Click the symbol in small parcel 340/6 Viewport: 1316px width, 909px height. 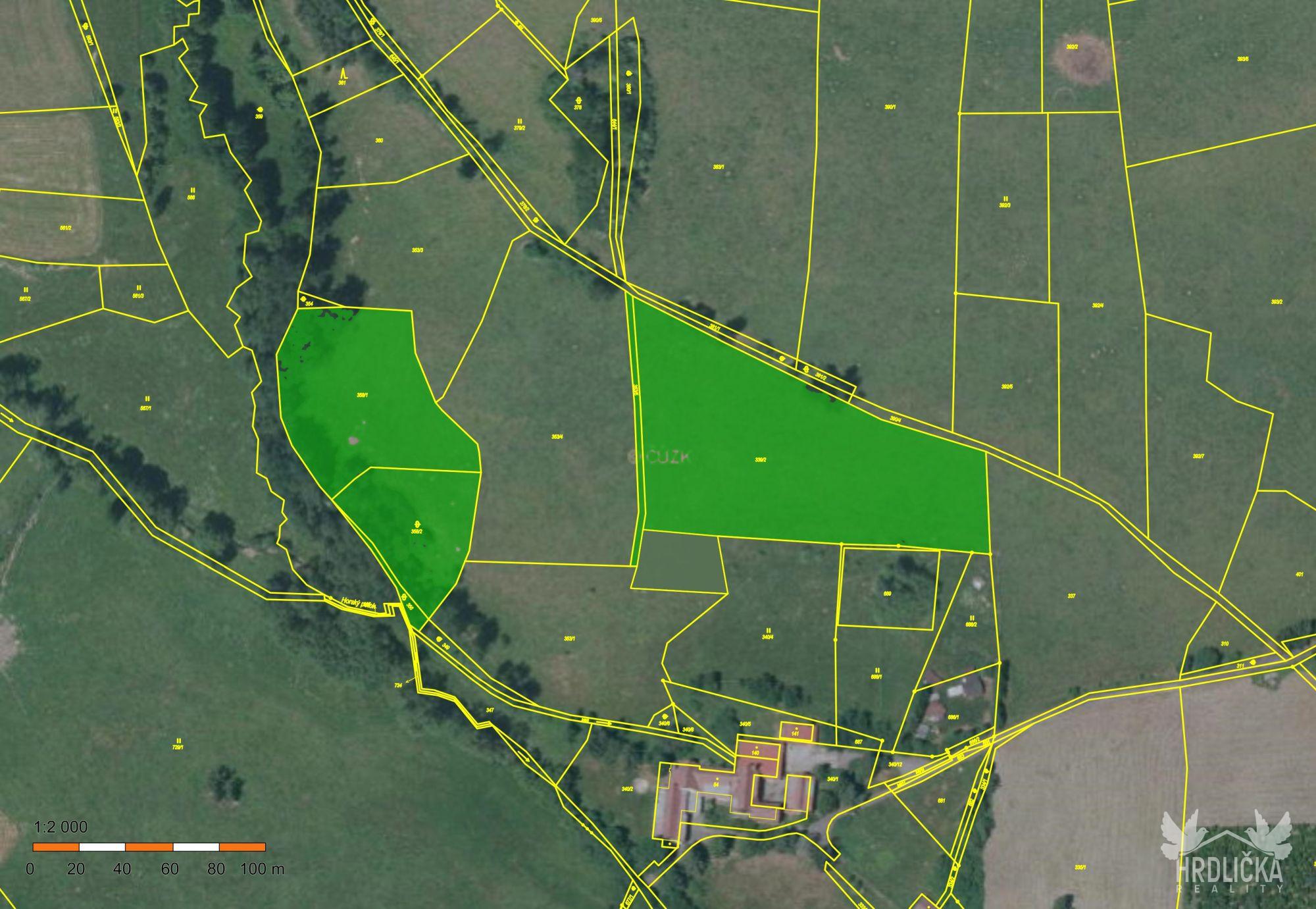coord(665,717)
